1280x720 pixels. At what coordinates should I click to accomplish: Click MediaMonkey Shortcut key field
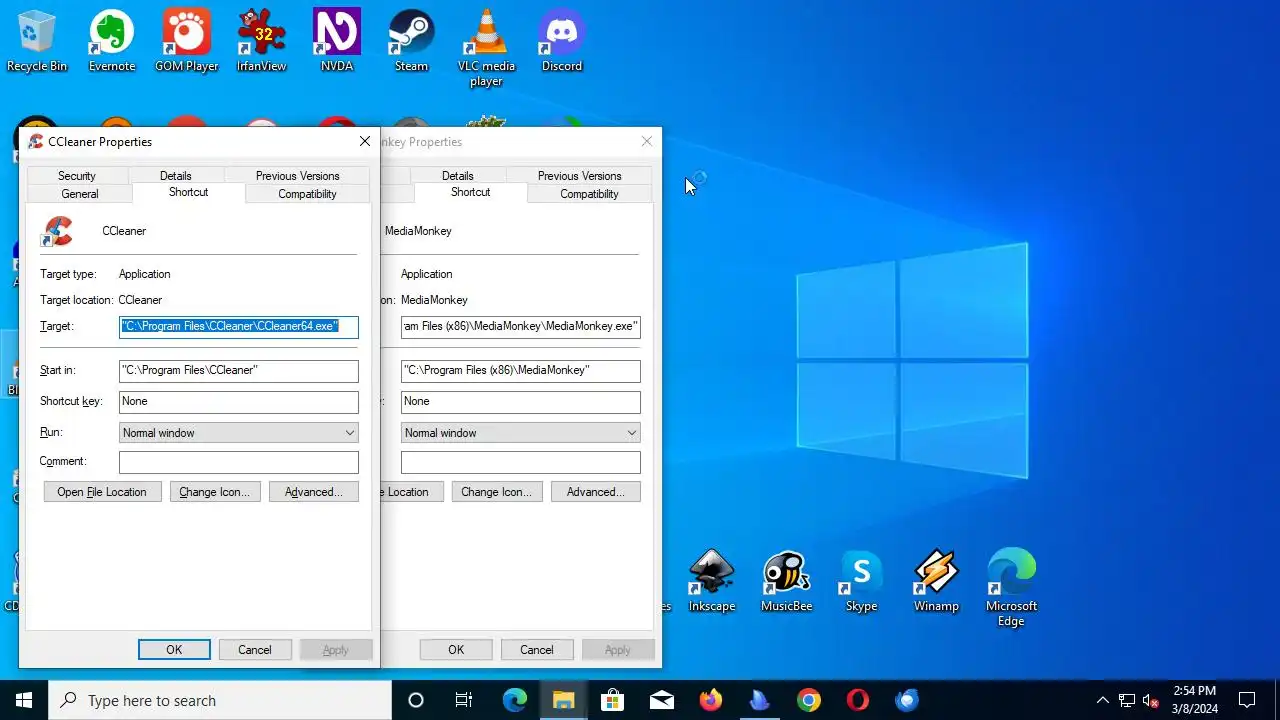point(521,402)
